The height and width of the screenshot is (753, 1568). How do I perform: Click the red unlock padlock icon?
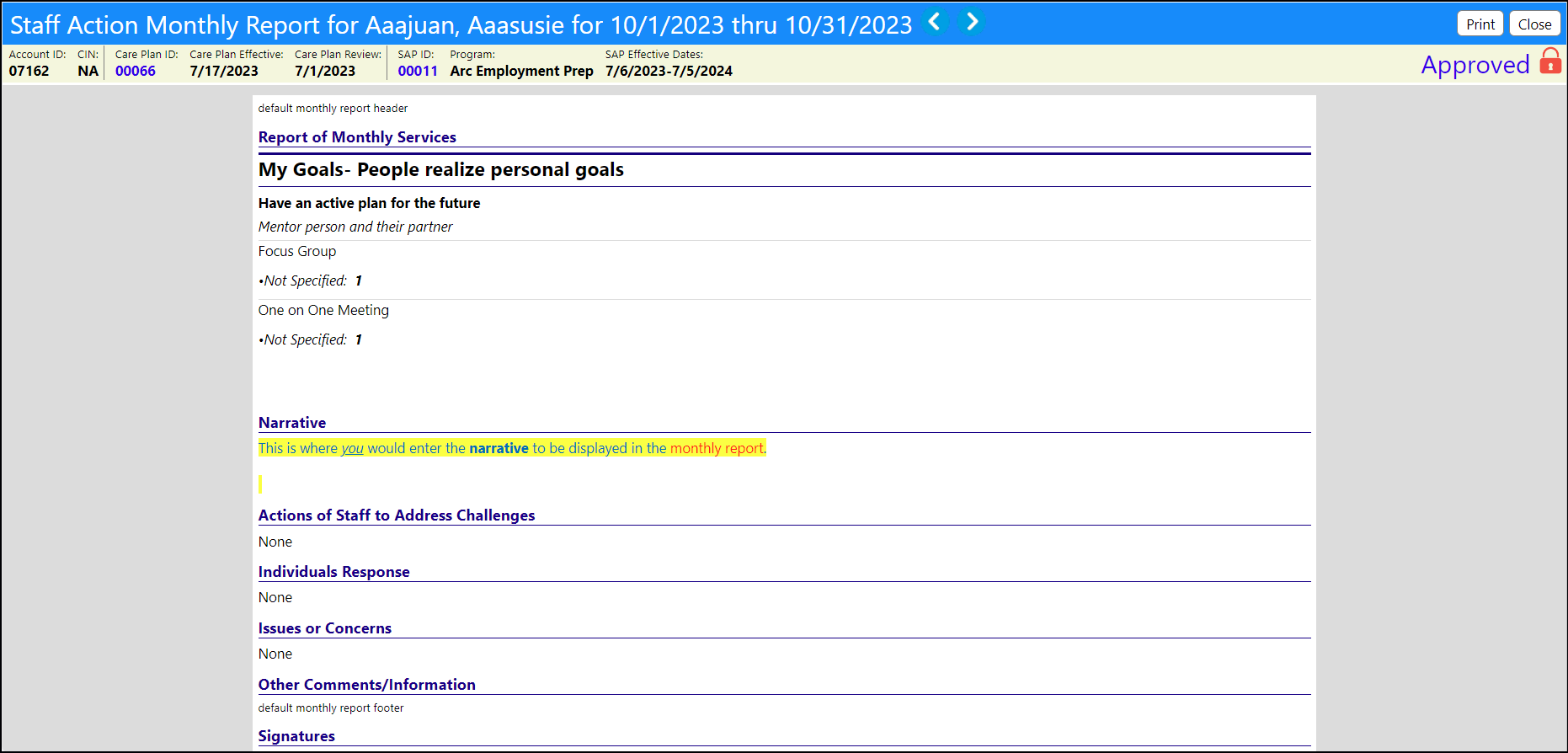coord(1550,61)
